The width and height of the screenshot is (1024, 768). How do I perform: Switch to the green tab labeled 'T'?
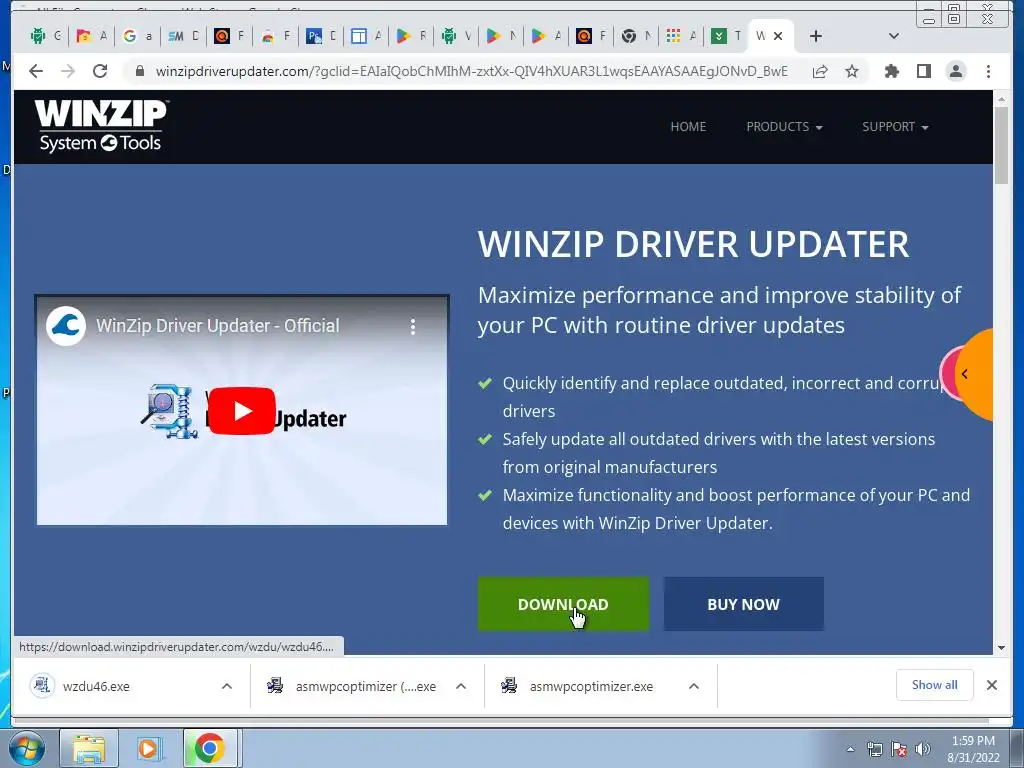[x=726, y=36]
